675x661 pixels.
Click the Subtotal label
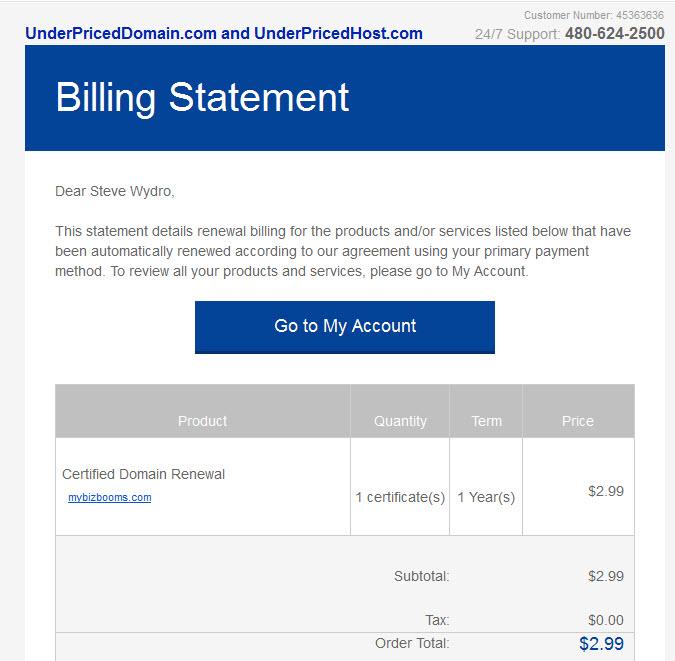click(x=421, y=576)
